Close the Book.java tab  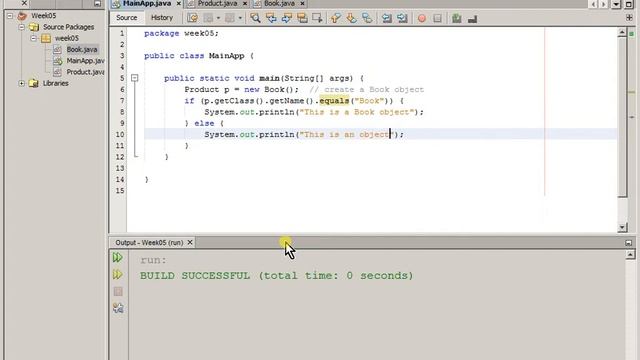pos(302,3)
